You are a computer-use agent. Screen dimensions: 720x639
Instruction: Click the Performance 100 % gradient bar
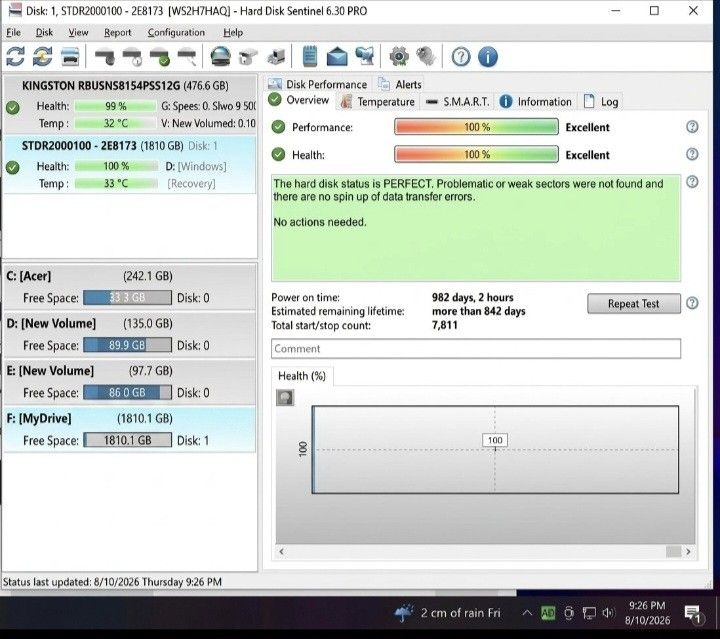coord(476,127)
